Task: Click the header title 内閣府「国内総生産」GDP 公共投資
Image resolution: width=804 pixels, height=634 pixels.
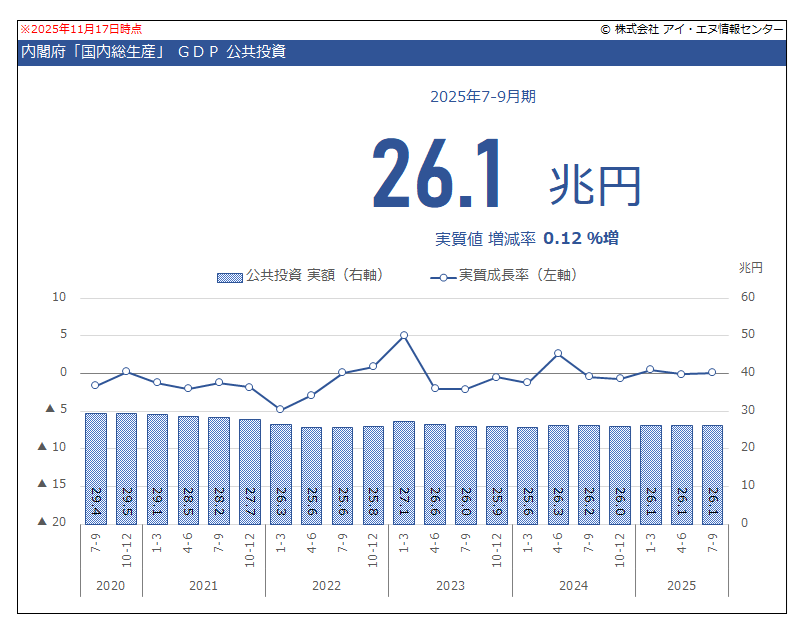Action: [153, 52]
